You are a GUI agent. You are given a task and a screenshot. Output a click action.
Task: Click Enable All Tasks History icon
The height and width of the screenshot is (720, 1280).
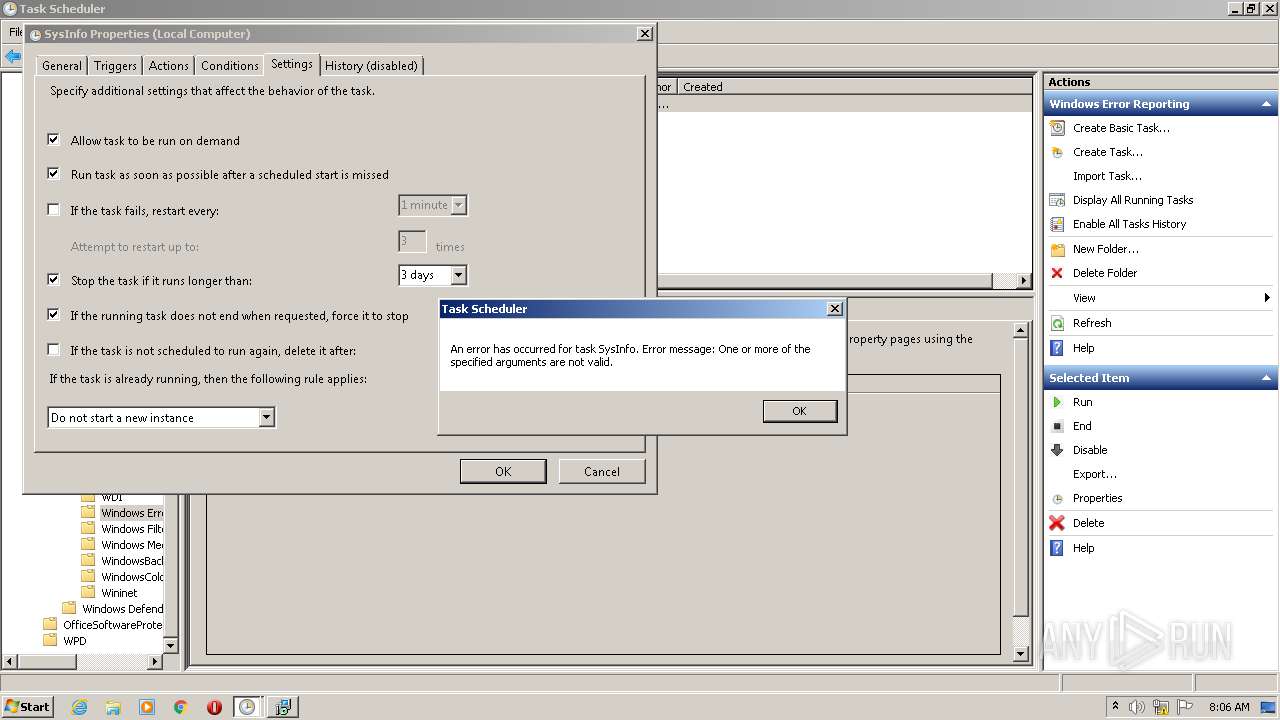coord(1057,224)
